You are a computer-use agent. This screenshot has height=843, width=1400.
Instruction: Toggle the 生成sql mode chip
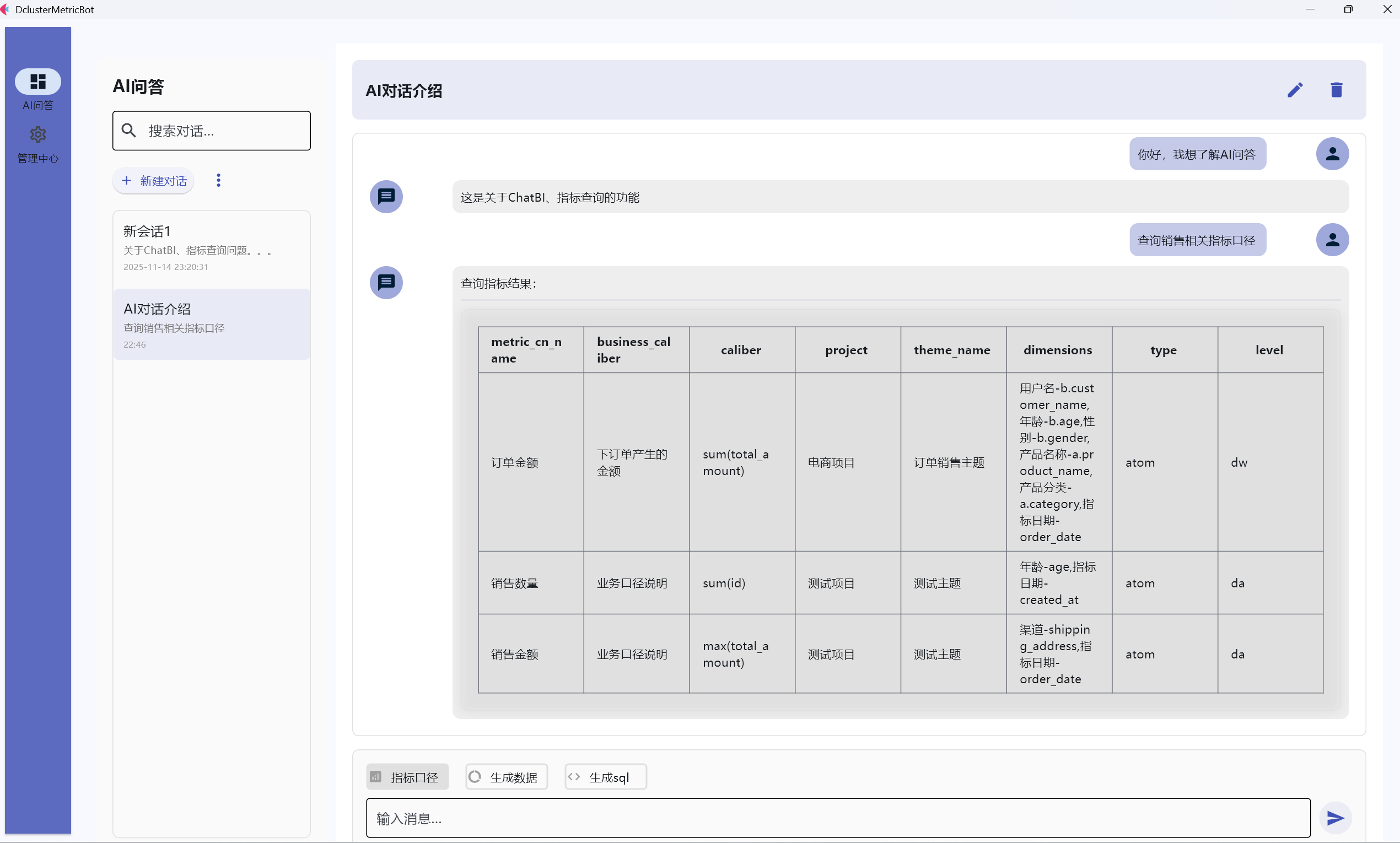point(605,777)
